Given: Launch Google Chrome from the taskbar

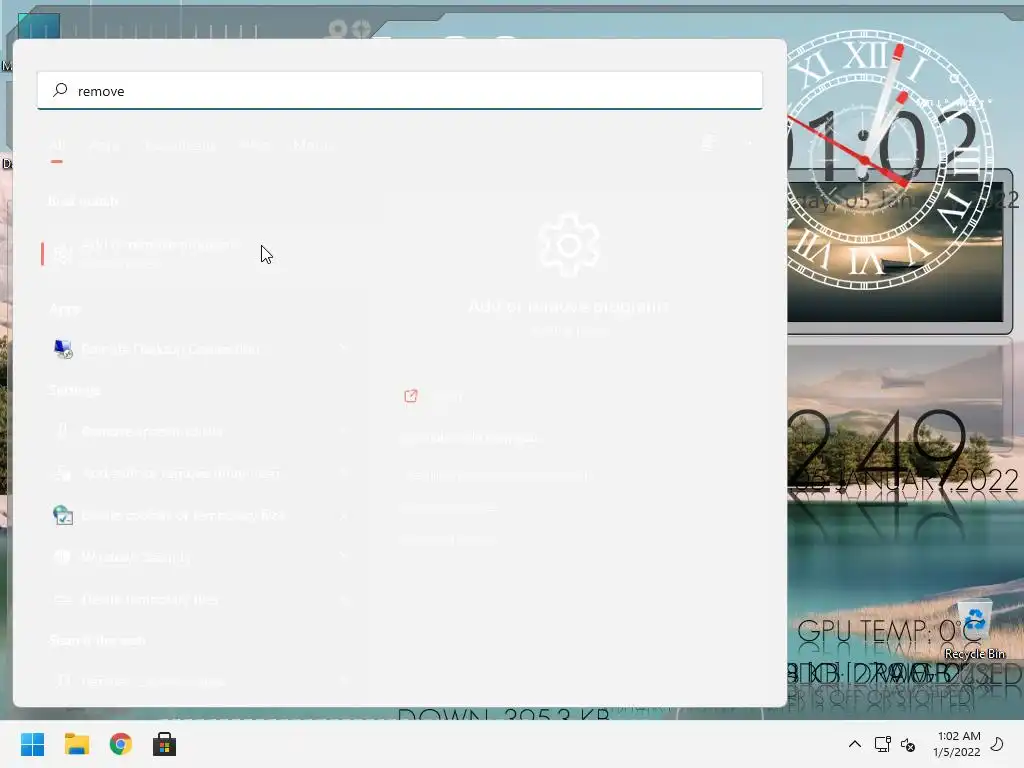Looking at the screenshot, I should pos(121,744).
